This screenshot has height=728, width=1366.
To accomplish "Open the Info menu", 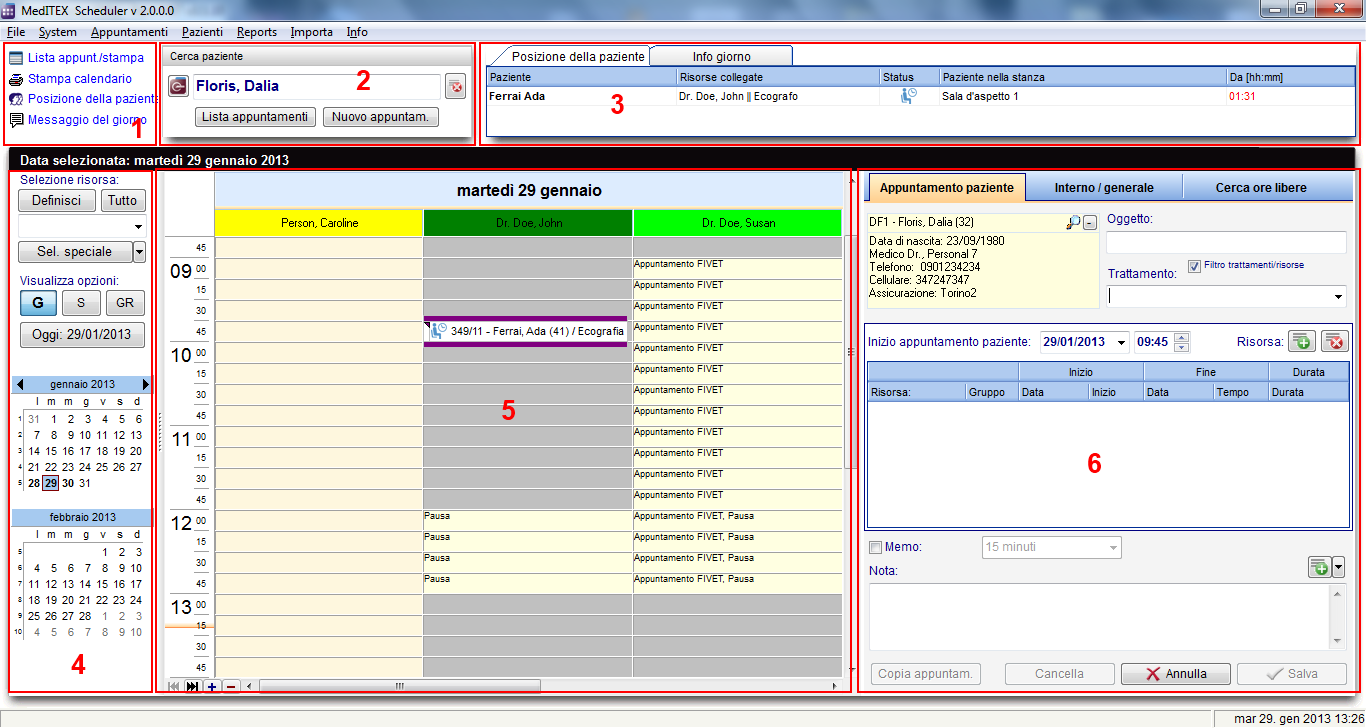I will tap(357, 32).
